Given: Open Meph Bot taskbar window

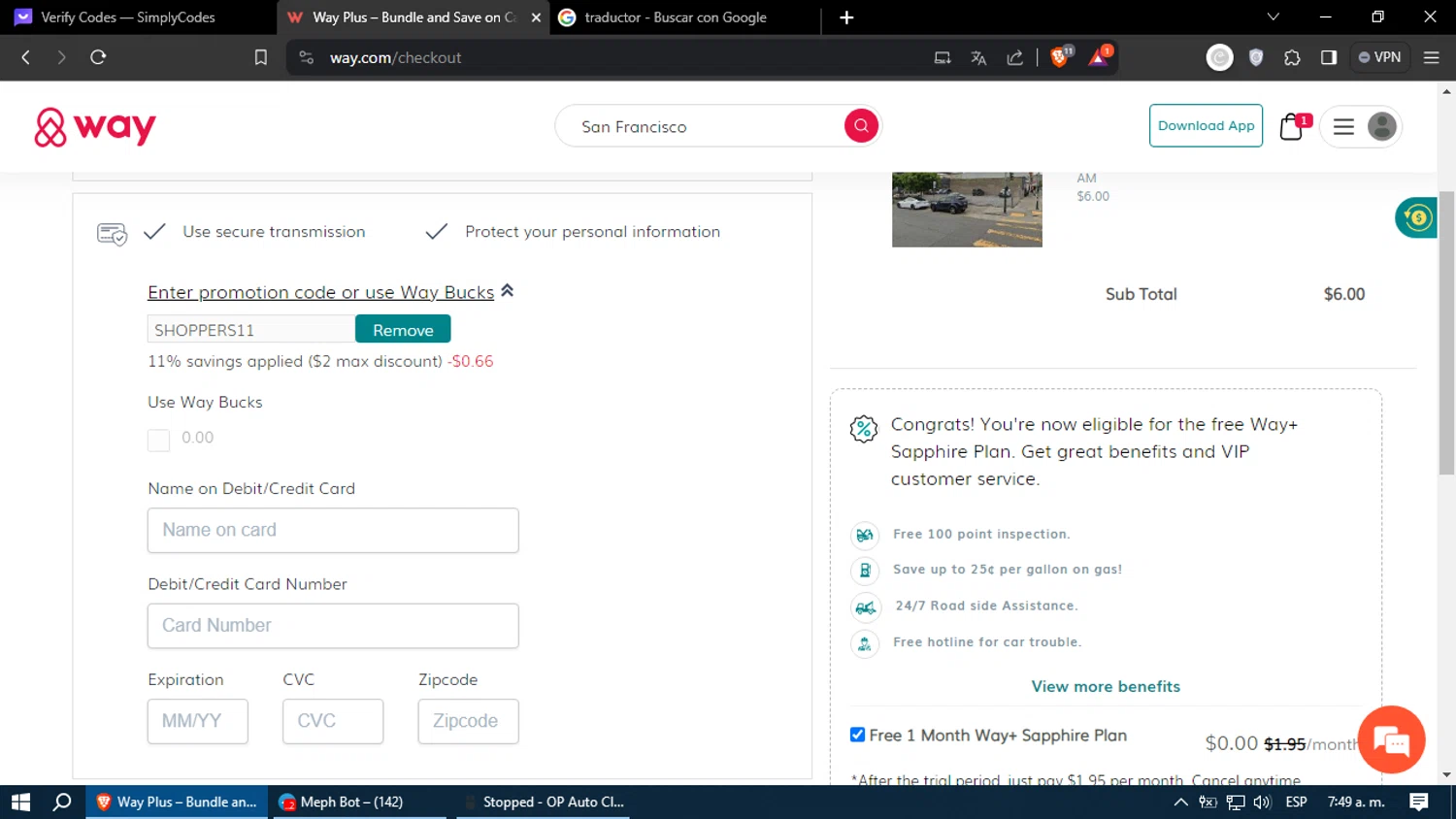Looking at the screenshot, I should pyautogui.click(x=361, y=803).
